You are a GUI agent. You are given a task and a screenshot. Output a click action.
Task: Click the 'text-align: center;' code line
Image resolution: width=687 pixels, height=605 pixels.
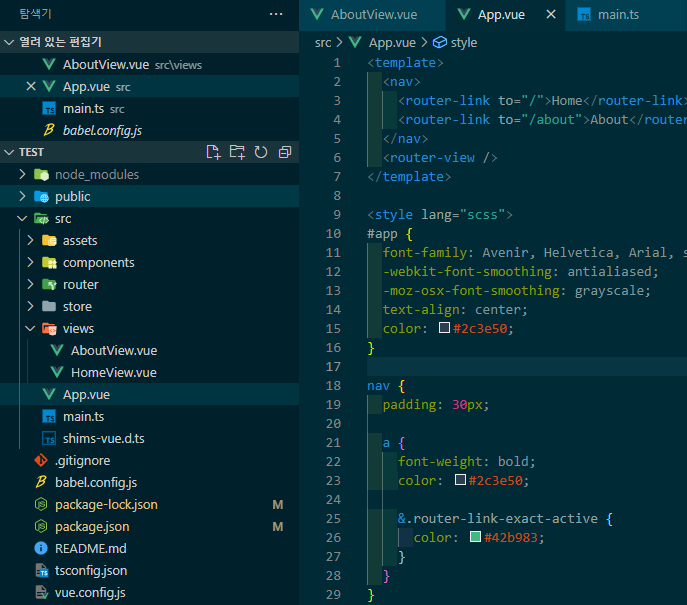(x=455, y=310)
